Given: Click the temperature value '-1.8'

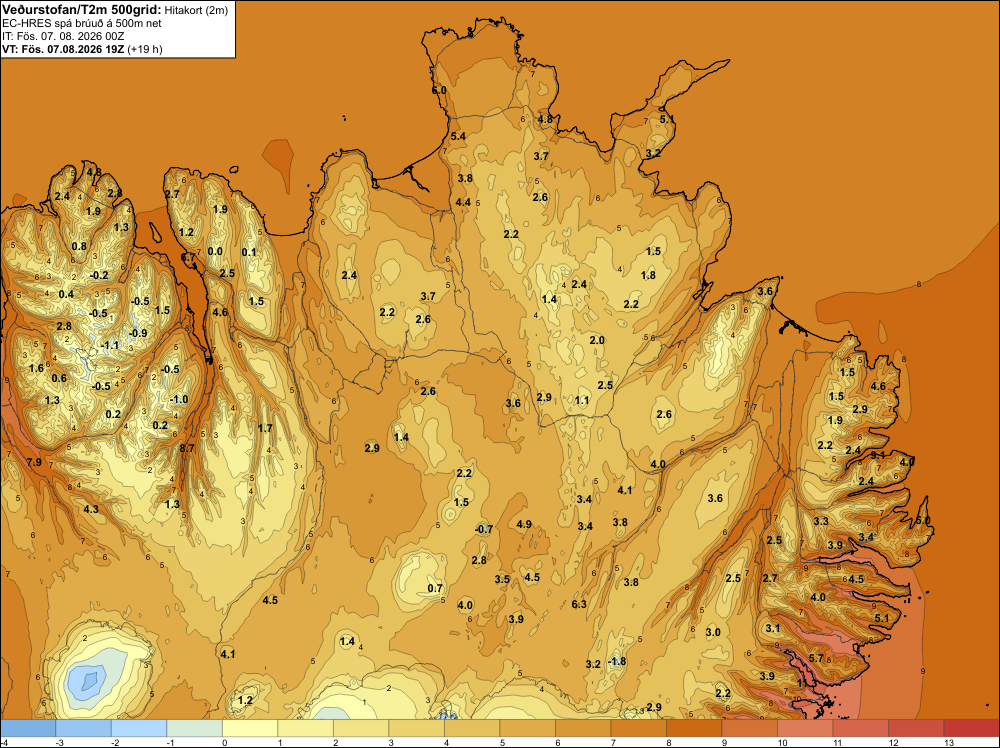Looking at the screenshot, I should pyautogui.click(x=617, y=661).
